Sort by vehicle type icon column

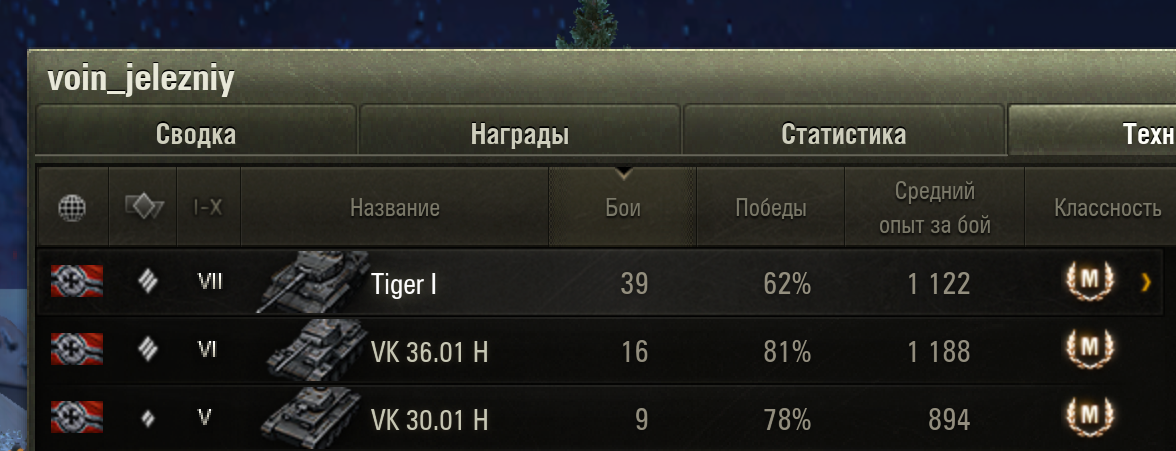[143, 206]
